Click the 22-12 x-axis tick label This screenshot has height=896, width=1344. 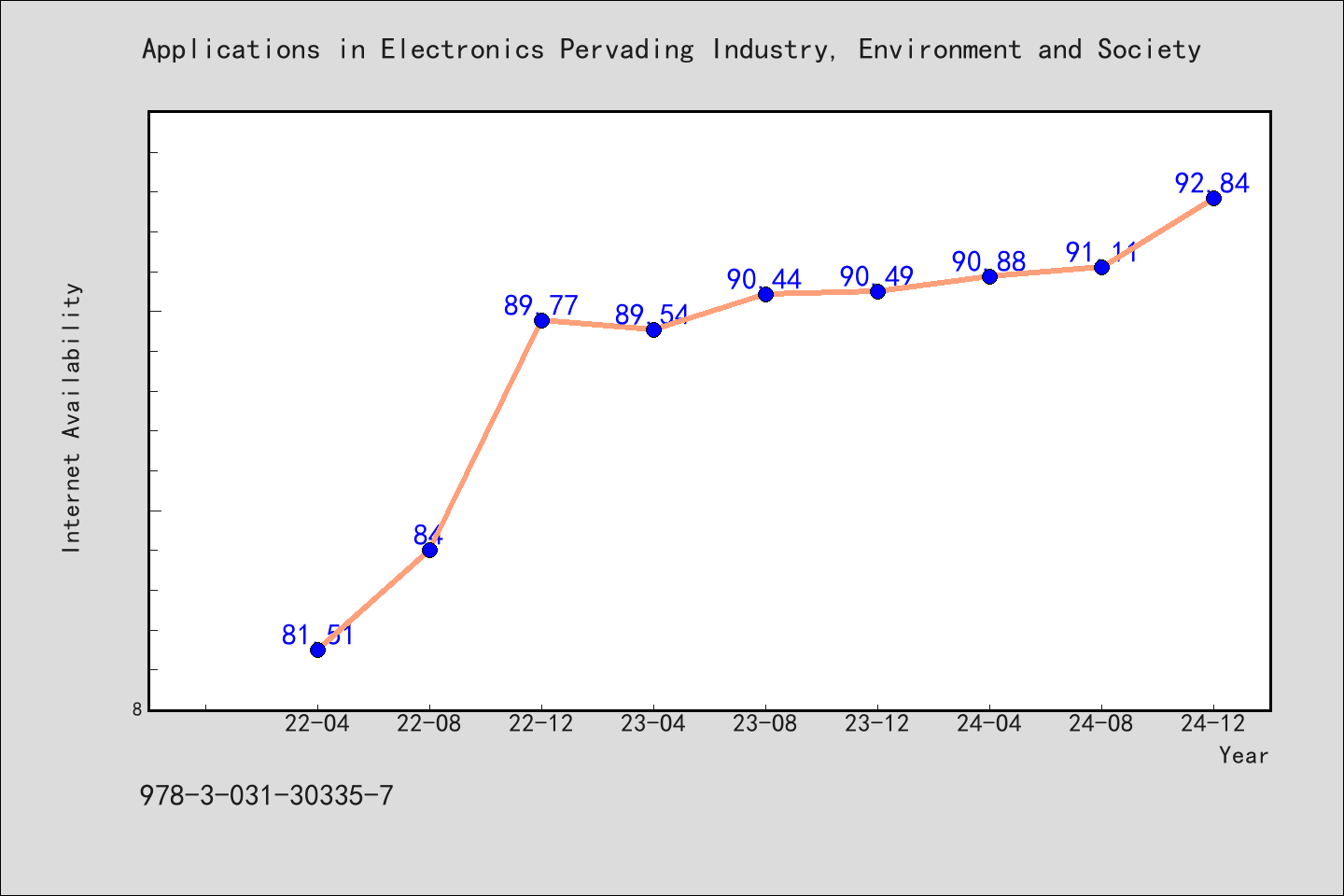coord(541,724)
